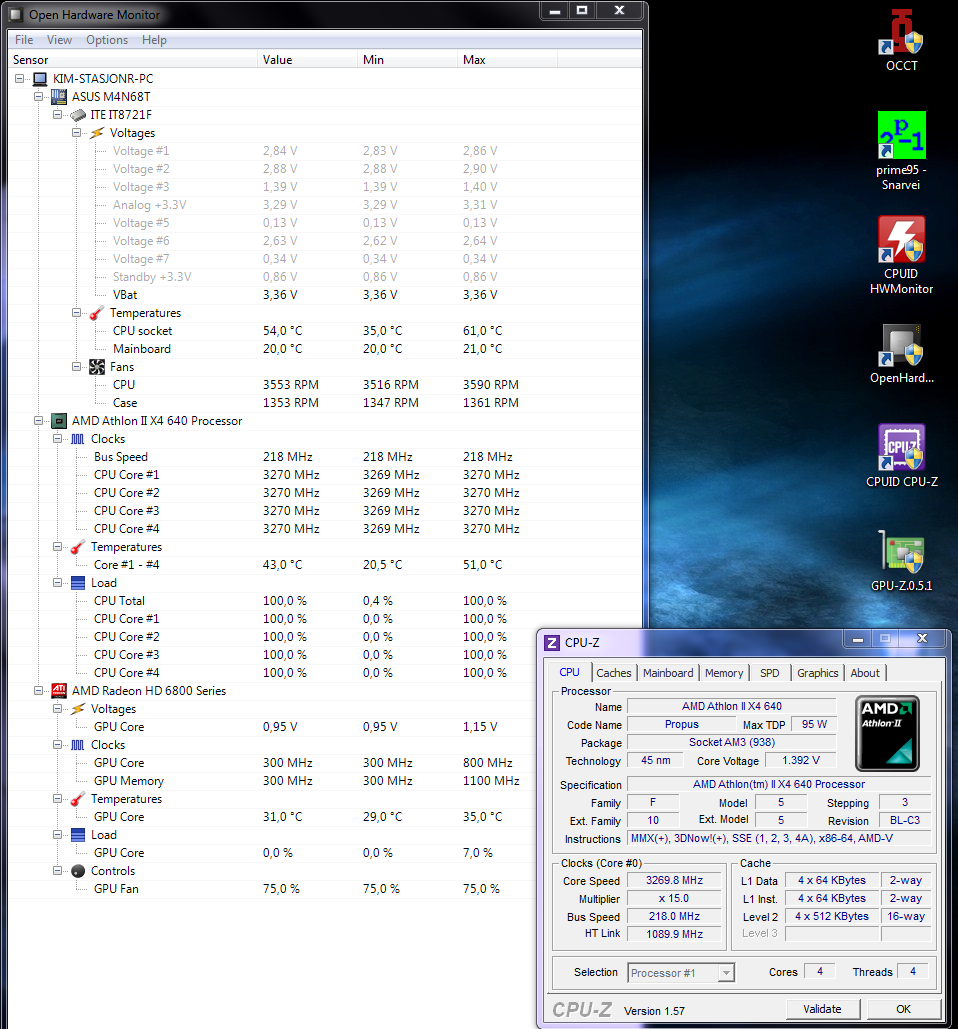Open the OpenHard... desktop shortcut
The image size is (958, 1029).
pyautogui.click(x=902, y=354)
